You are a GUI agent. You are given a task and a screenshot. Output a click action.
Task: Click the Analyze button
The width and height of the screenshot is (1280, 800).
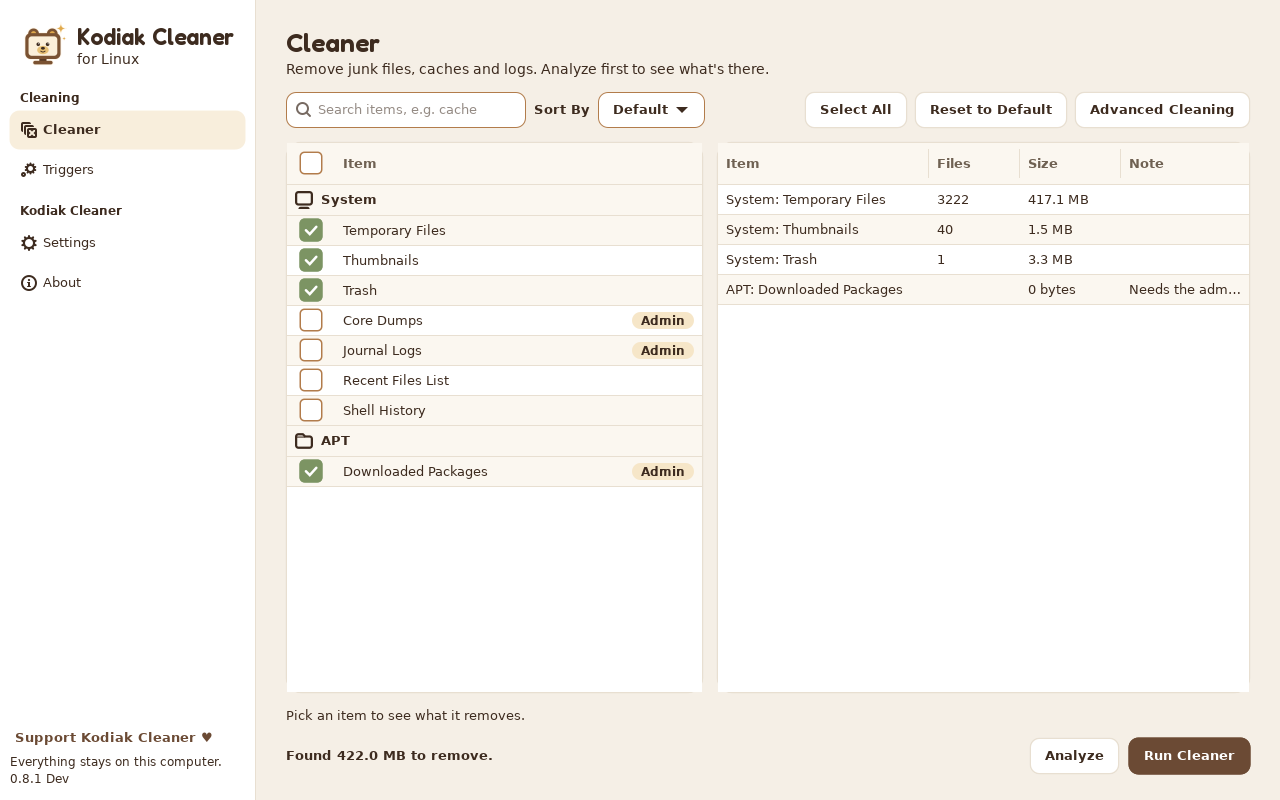1074,756
